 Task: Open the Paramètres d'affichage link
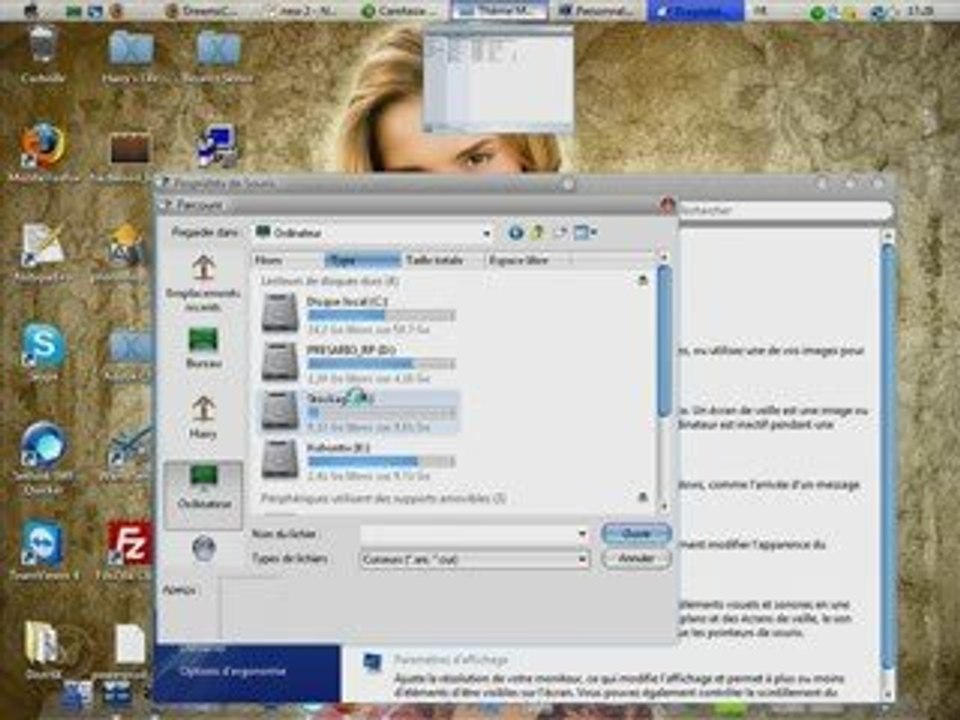pos(451,659)
